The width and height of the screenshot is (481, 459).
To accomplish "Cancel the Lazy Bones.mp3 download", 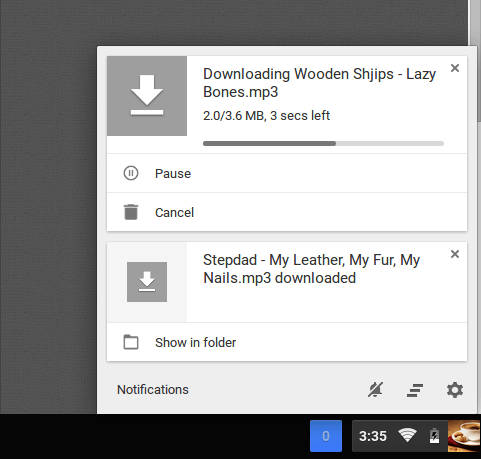I will [287, 212].
